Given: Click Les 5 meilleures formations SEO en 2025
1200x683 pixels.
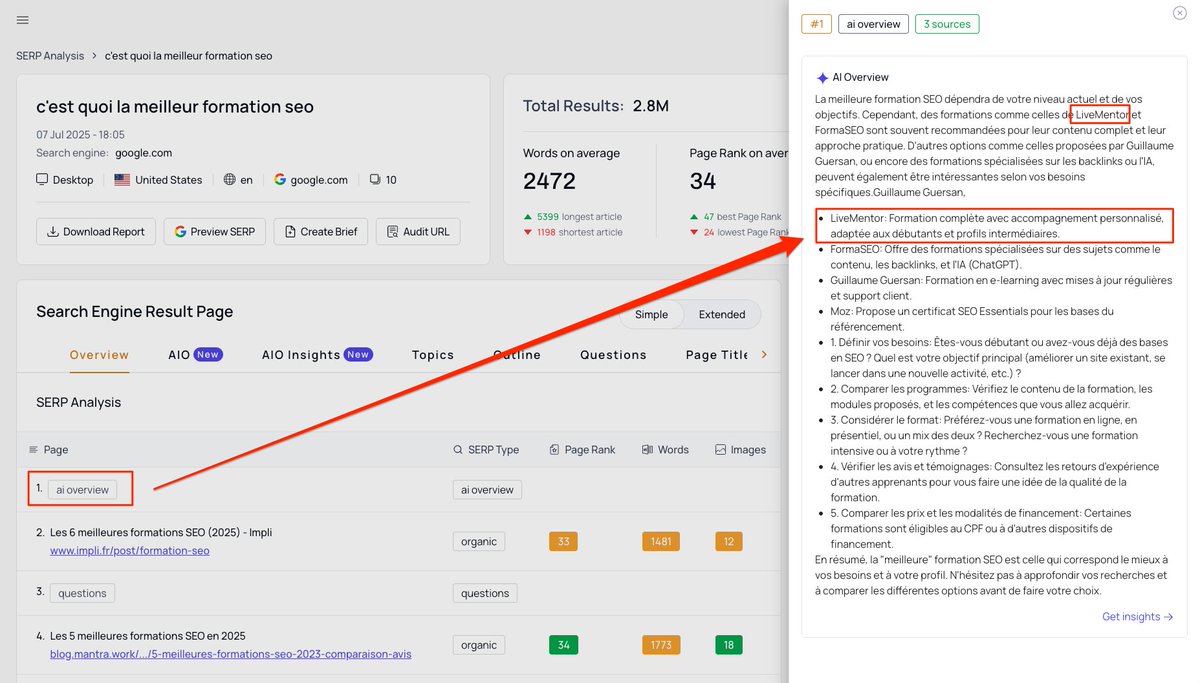Looking at the screenshot, I should [147, 636].
